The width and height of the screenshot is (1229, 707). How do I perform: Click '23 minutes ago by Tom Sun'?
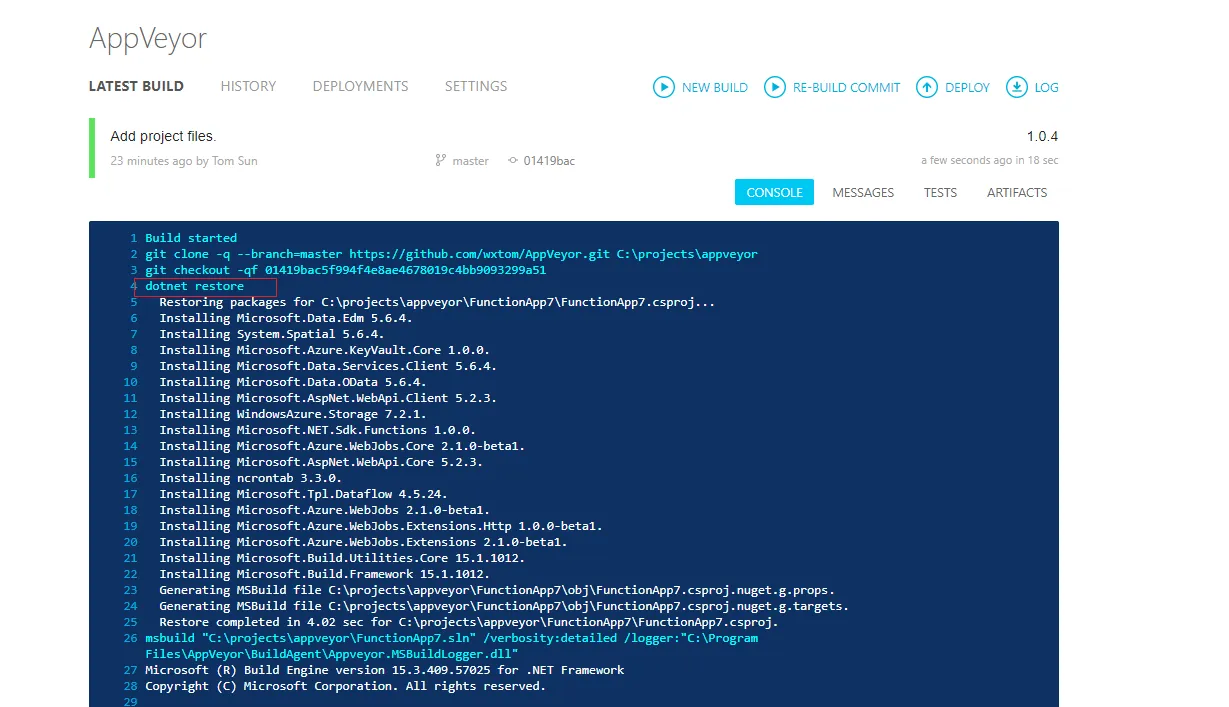tap(183, 160)
